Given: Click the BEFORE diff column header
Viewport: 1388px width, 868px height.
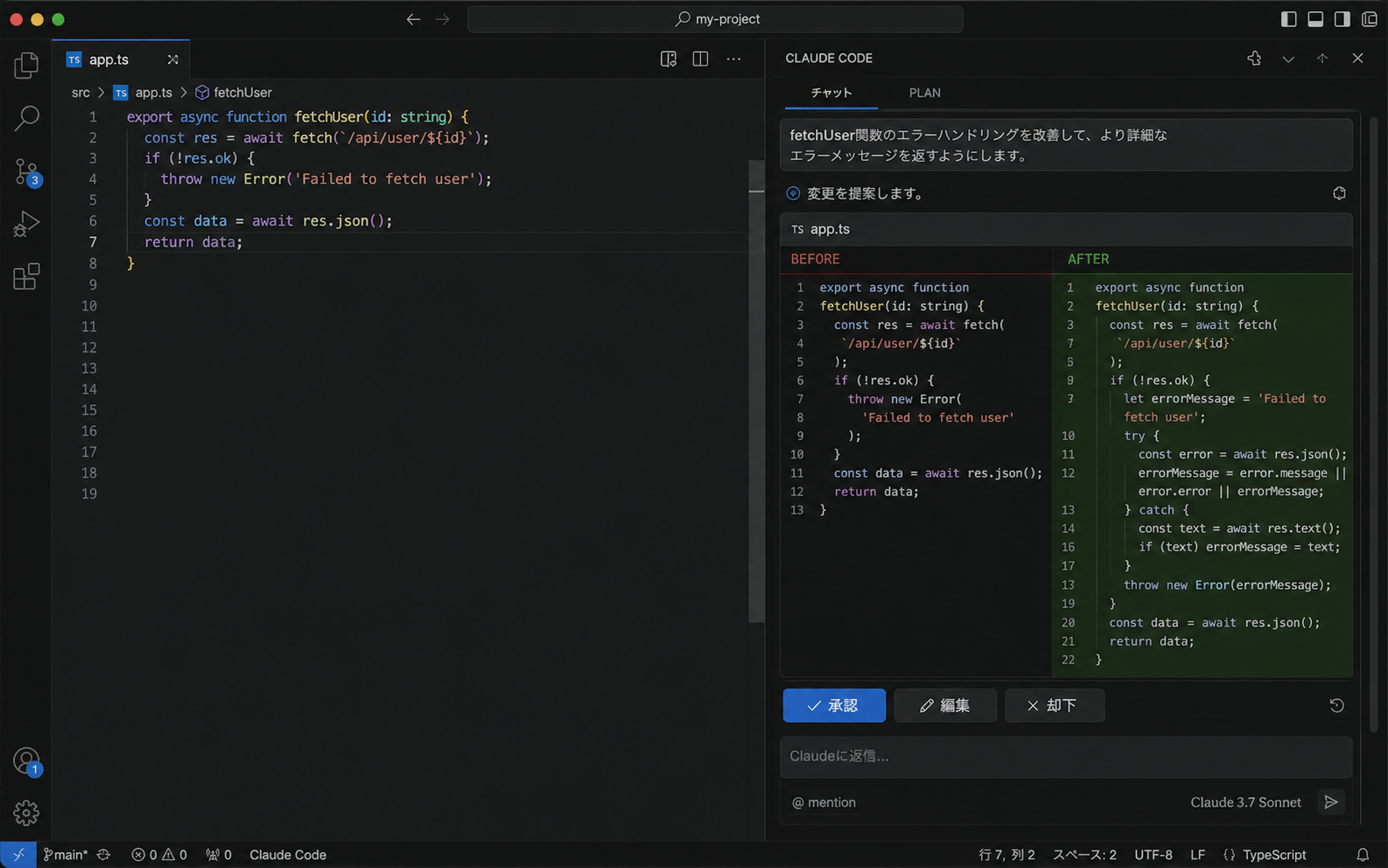Looking at the screenshot, I should [815, 259].
